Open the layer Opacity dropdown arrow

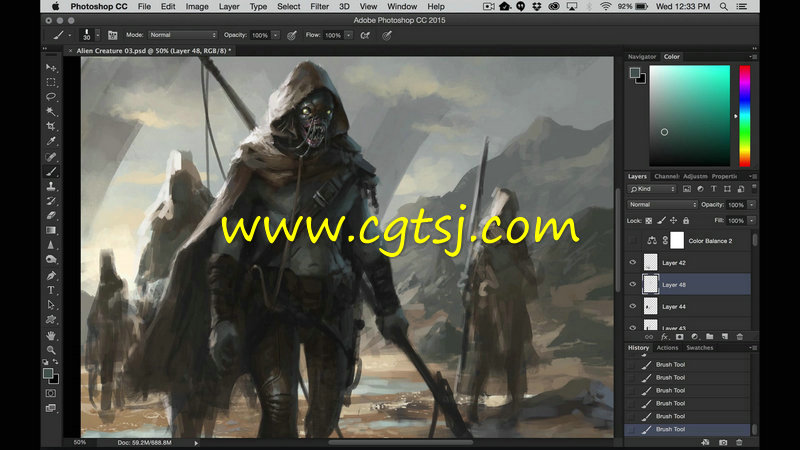(x=752, y=205)
